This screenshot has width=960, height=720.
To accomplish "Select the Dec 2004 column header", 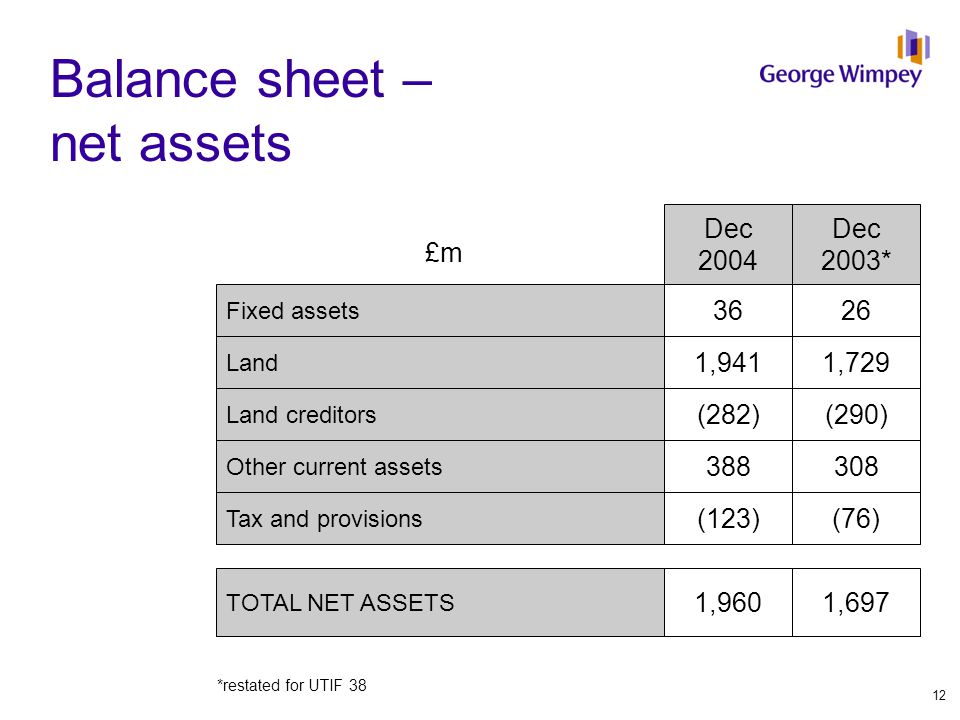I will pyautogui.click(x=728, y=244).
